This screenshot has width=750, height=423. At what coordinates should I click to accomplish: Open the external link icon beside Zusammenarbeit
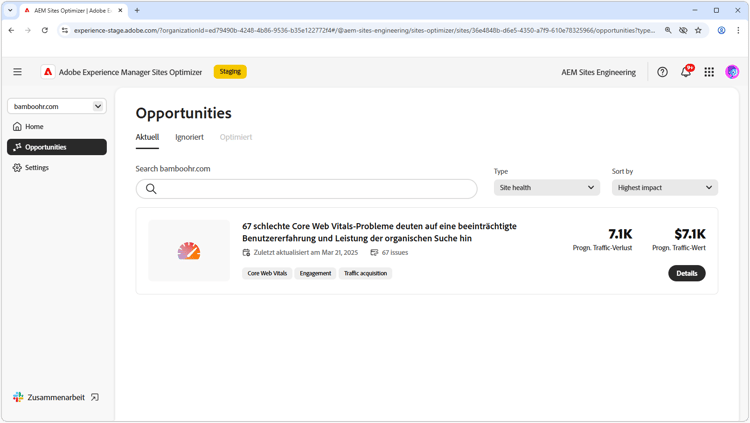(x=95, y=397)
